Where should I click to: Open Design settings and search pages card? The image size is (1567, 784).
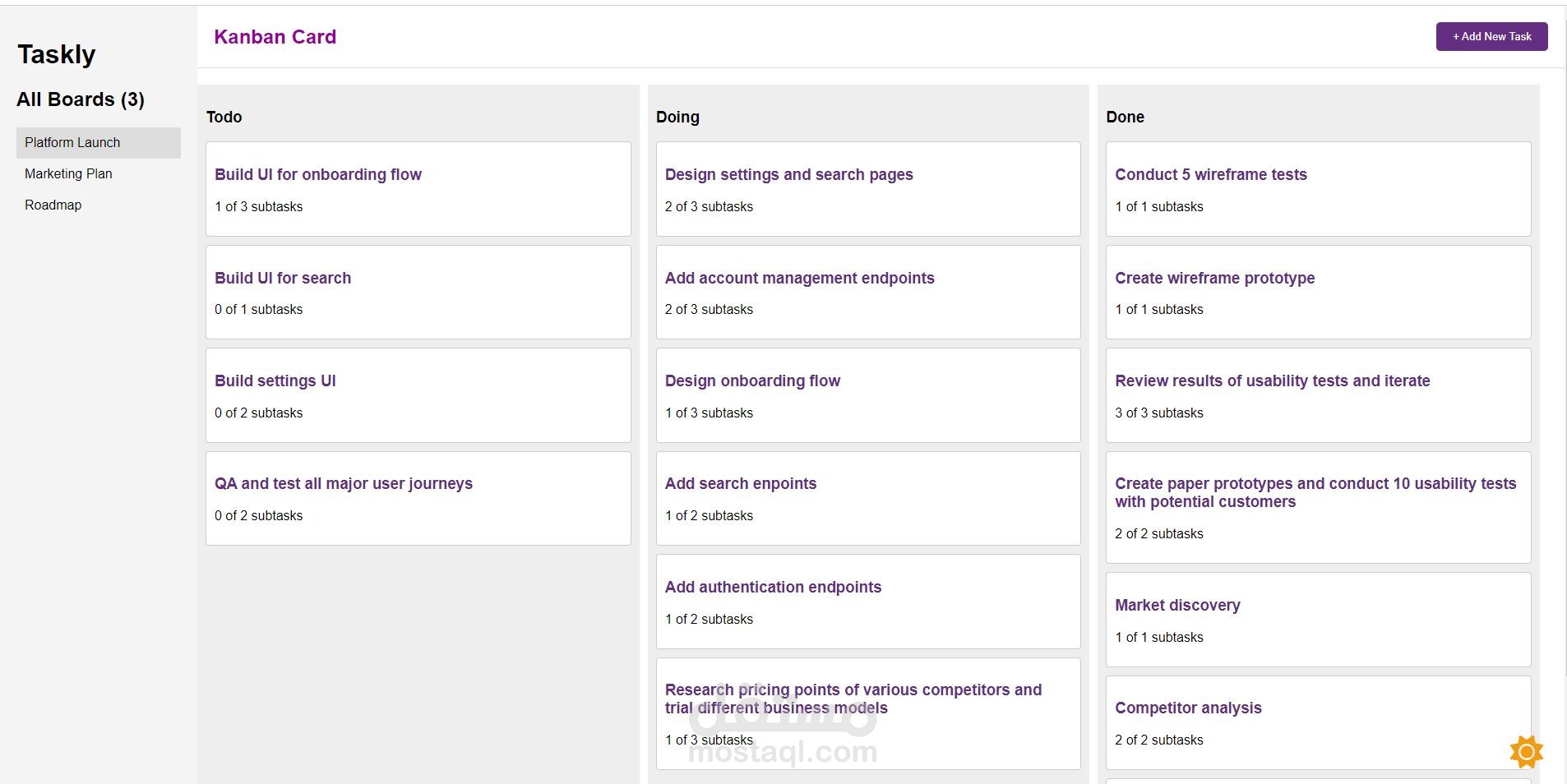point(867,189)
